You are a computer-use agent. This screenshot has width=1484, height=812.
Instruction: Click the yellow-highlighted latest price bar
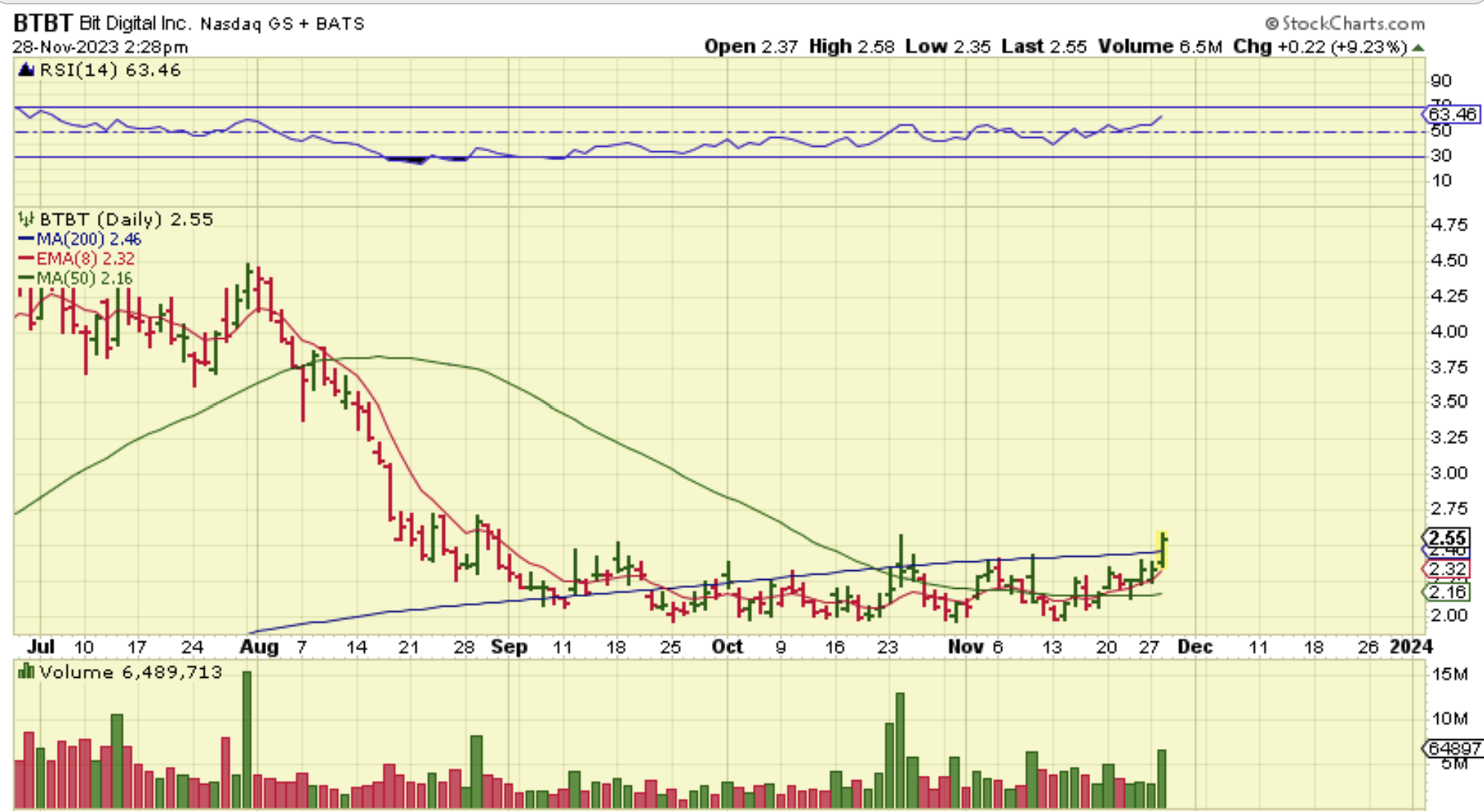tap(1162, 550)
